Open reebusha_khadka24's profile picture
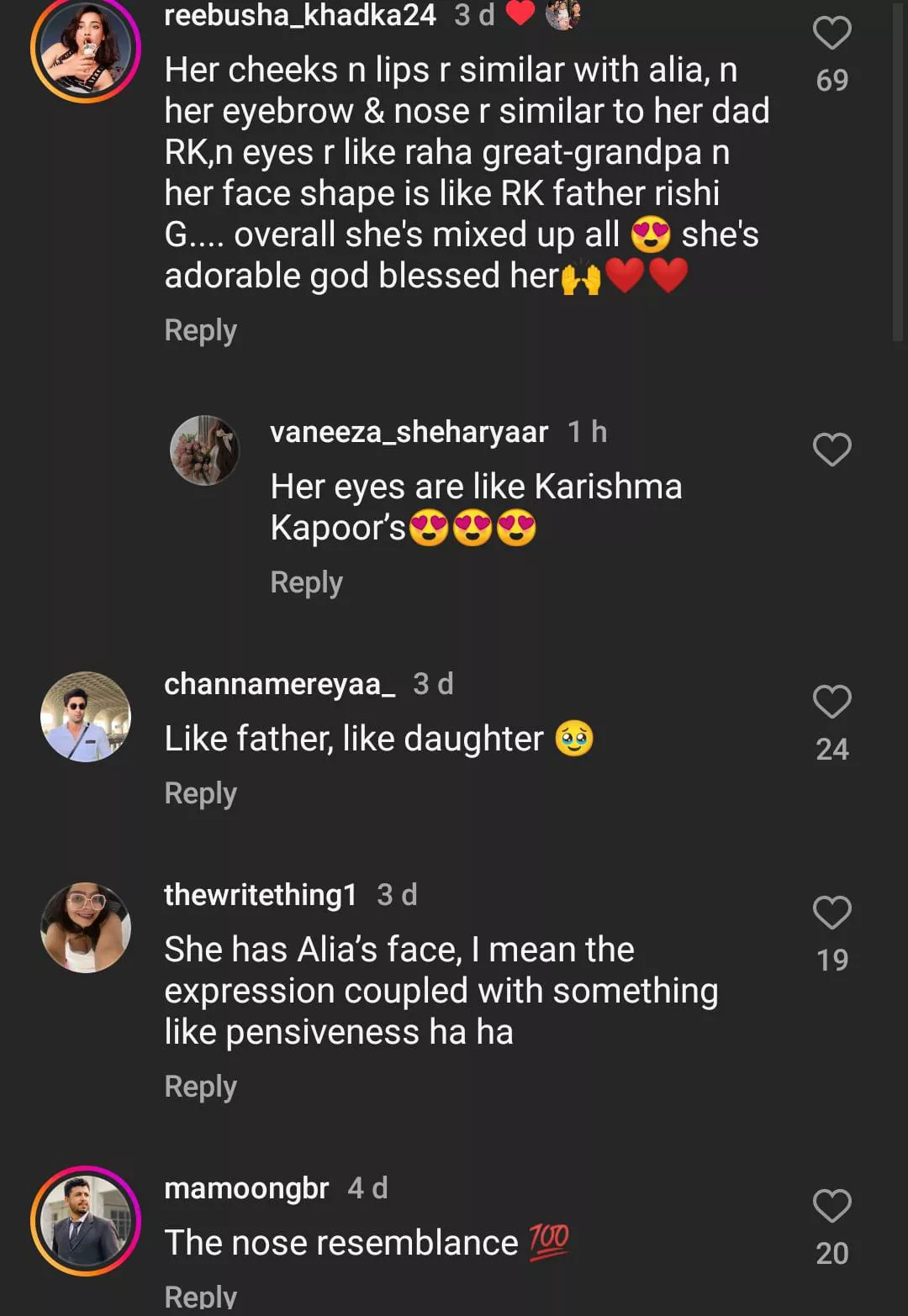 pyautogui.click(x=86, y=49)
